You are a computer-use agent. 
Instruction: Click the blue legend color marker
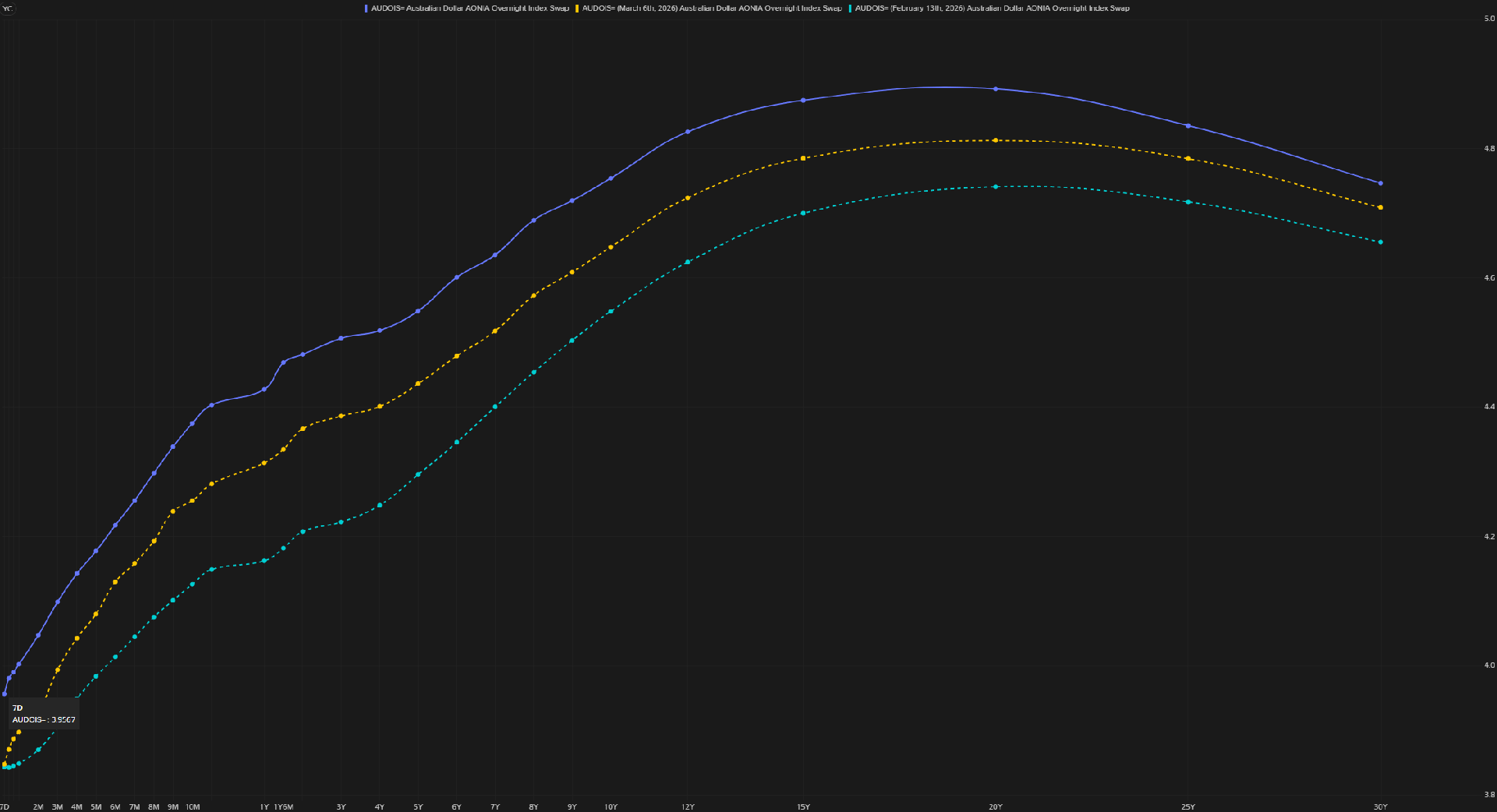point(366,9)
